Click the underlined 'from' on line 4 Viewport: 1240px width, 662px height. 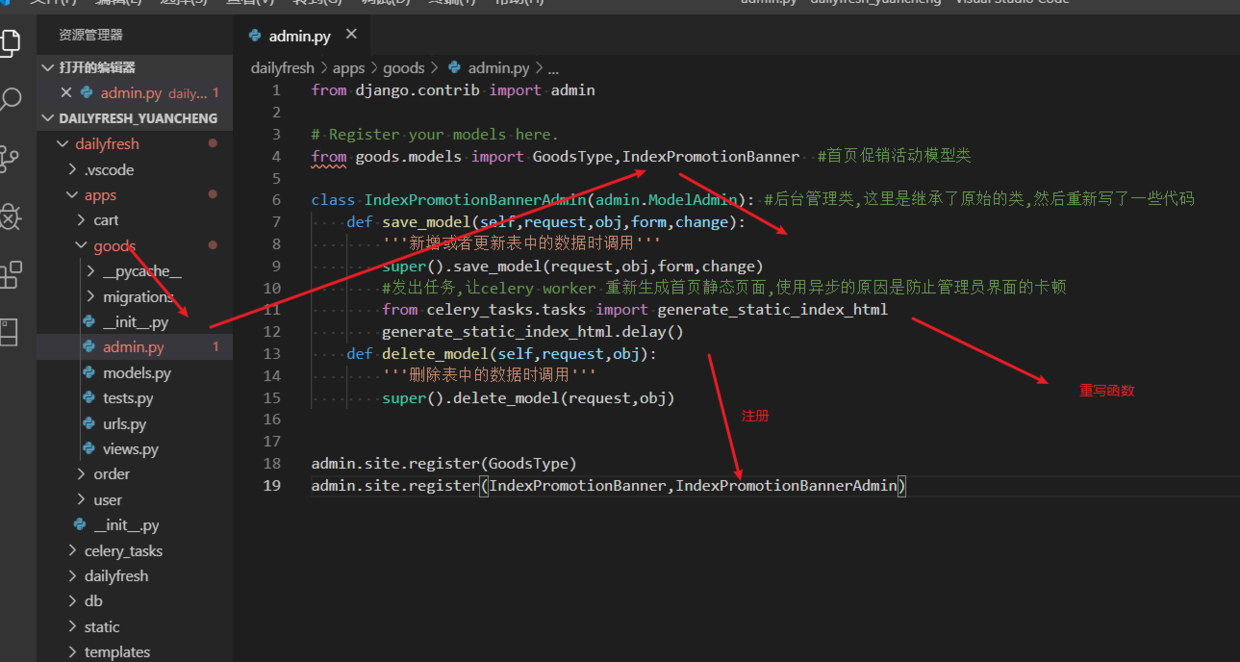[x=329, y=157]
